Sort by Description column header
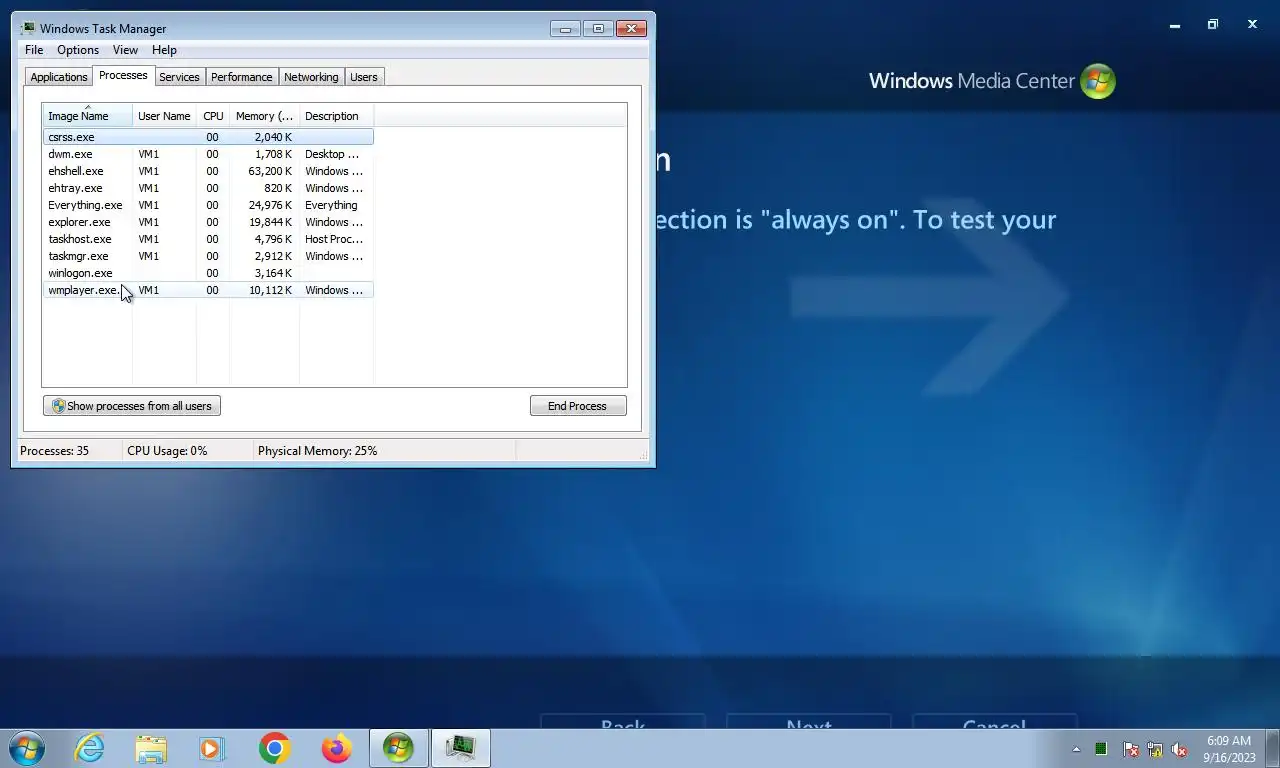 [x=336, y=116]
